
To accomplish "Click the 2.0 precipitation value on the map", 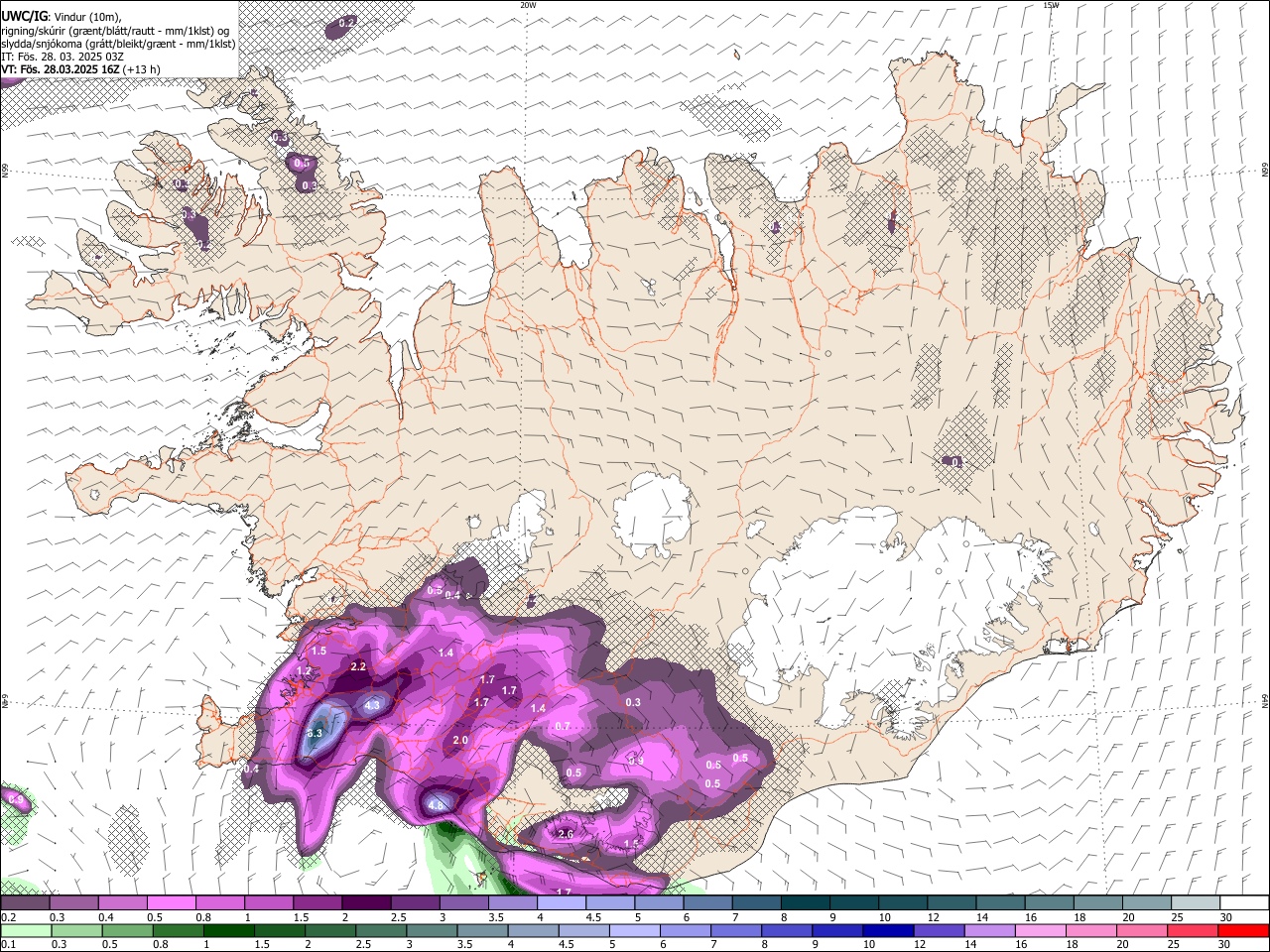I will (460, 740).
